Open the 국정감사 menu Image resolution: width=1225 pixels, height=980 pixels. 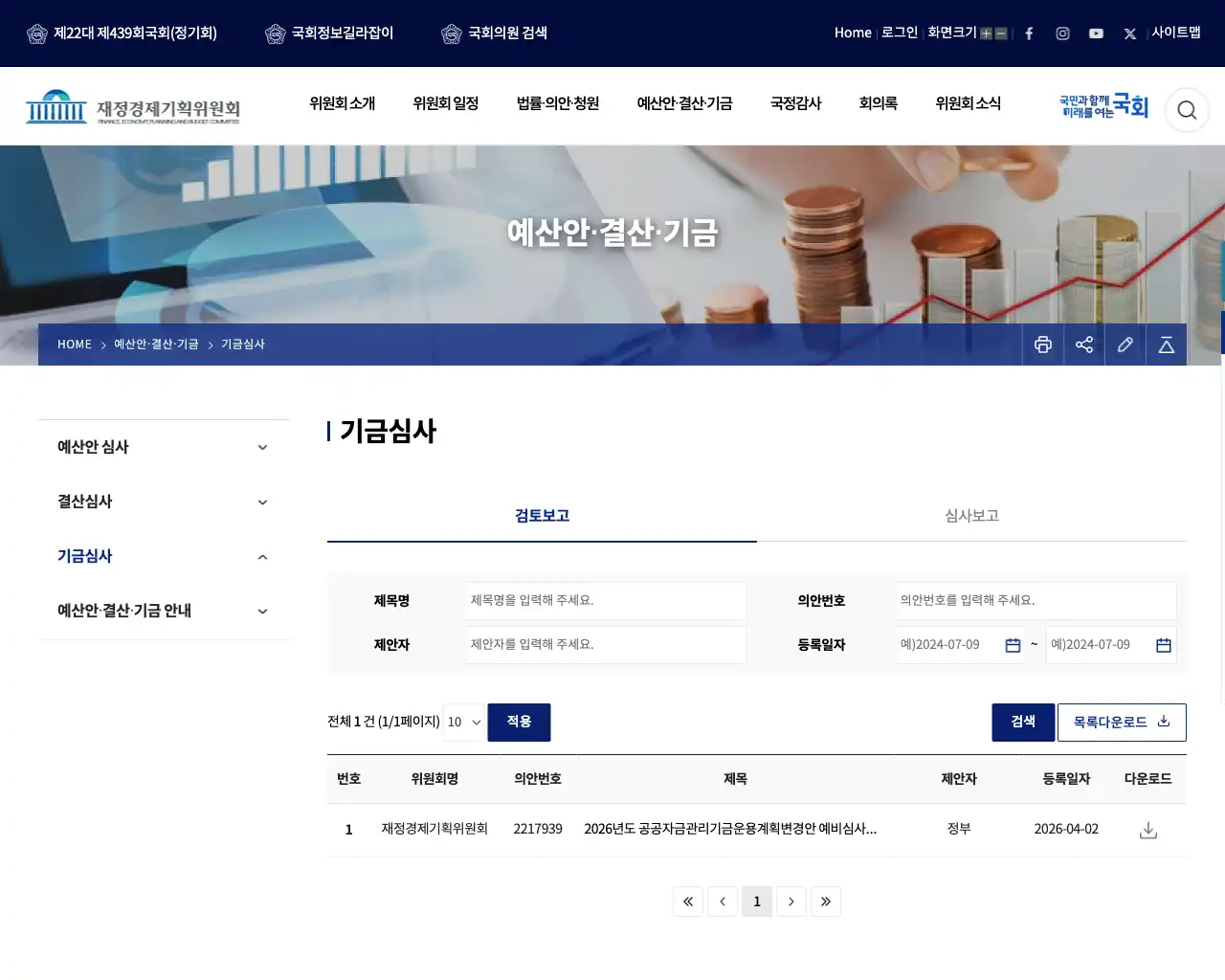click(x=796, y=103)
